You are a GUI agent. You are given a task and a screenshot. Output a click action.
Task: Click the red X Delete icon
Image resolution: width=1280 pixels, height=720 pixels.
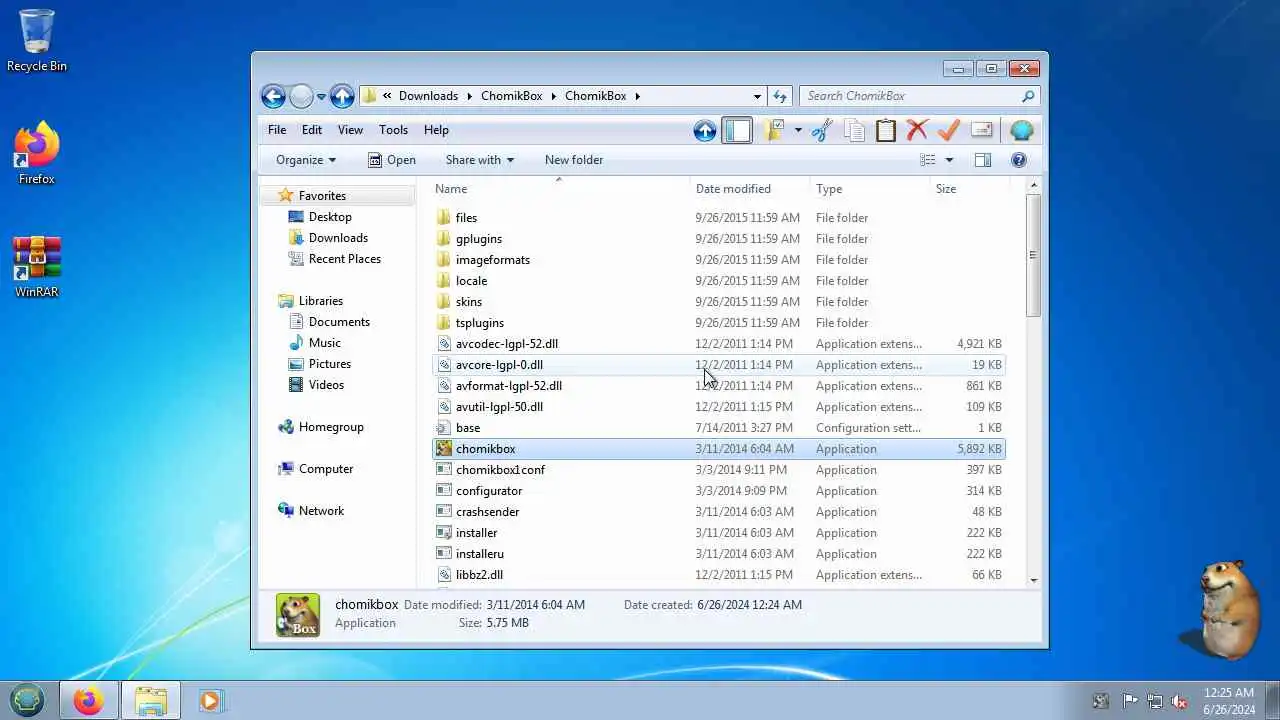[x=917, y=130]
